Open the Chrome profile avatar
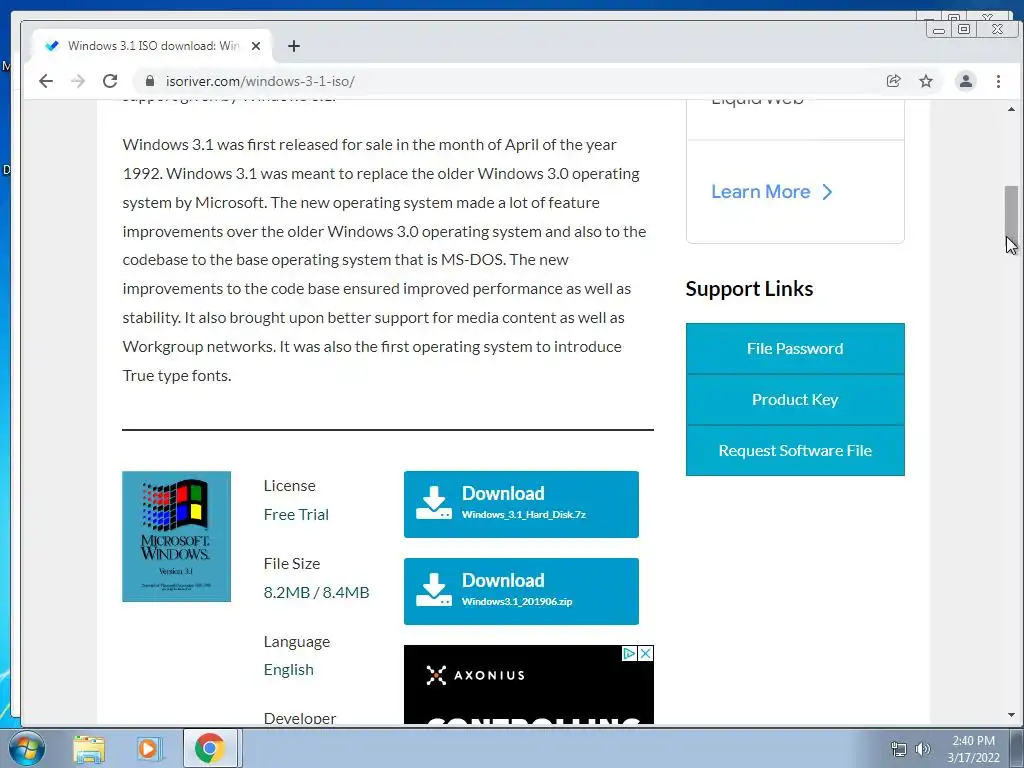1024x768 pixels. coord(965,81)
